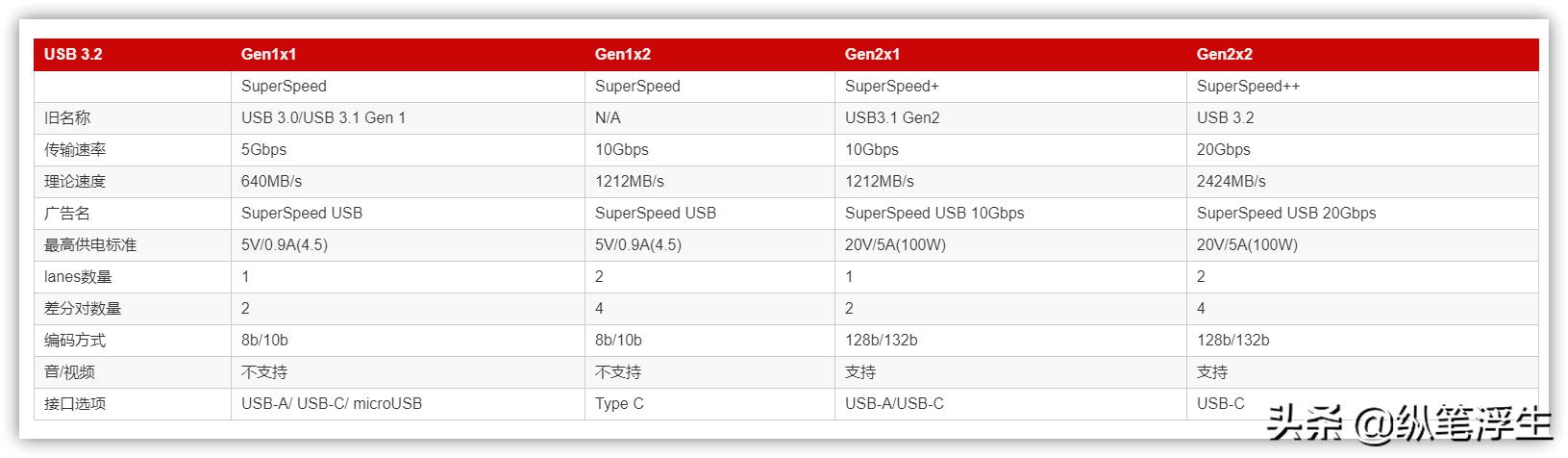Viewport: 1568px width, 458px height.
Task: Click the "2424MB/s" speed cell
Action: coord(1231,181)
